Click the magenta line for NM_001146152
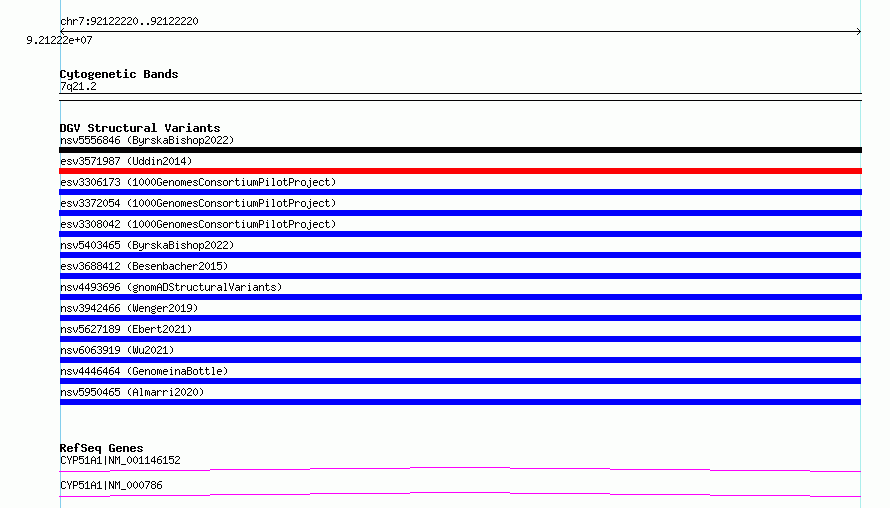 click(460, 469)
